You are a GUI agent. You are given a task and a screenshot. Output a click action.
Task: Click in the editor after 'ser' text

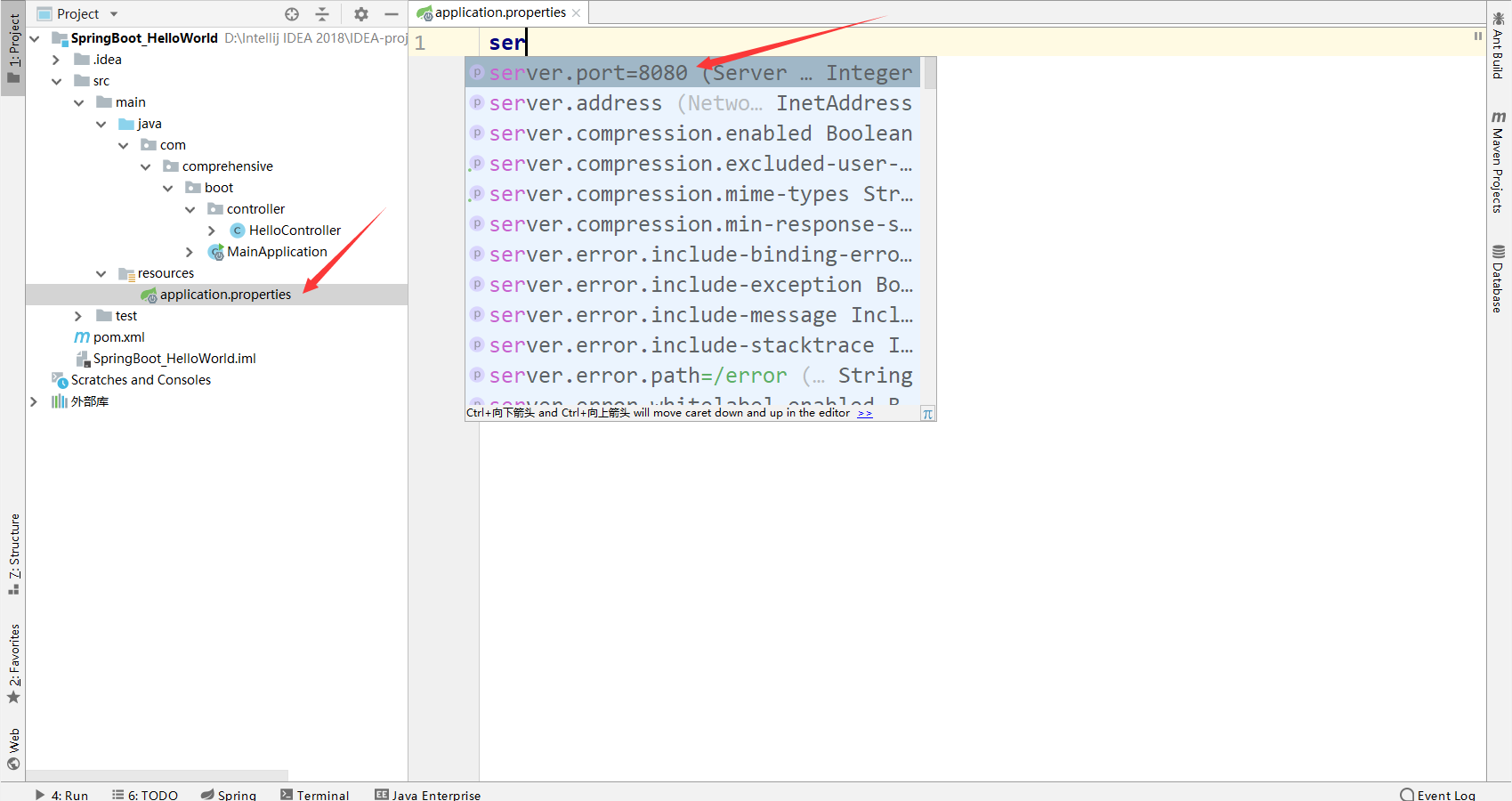527,43
